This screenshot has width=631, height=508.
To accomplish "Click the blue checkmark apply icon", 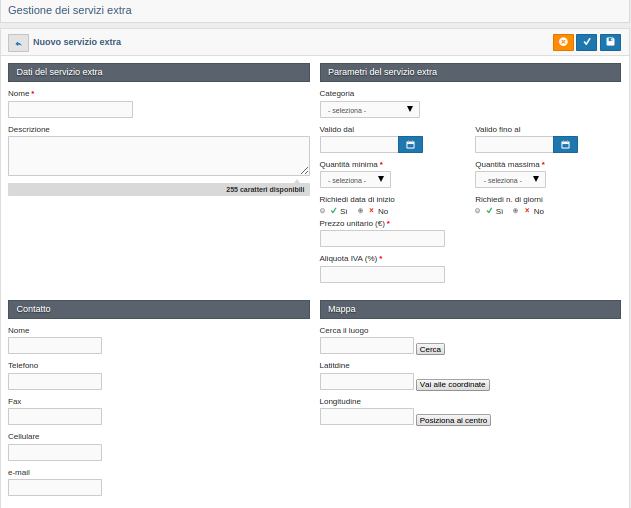I will click(x=587, y=42).
